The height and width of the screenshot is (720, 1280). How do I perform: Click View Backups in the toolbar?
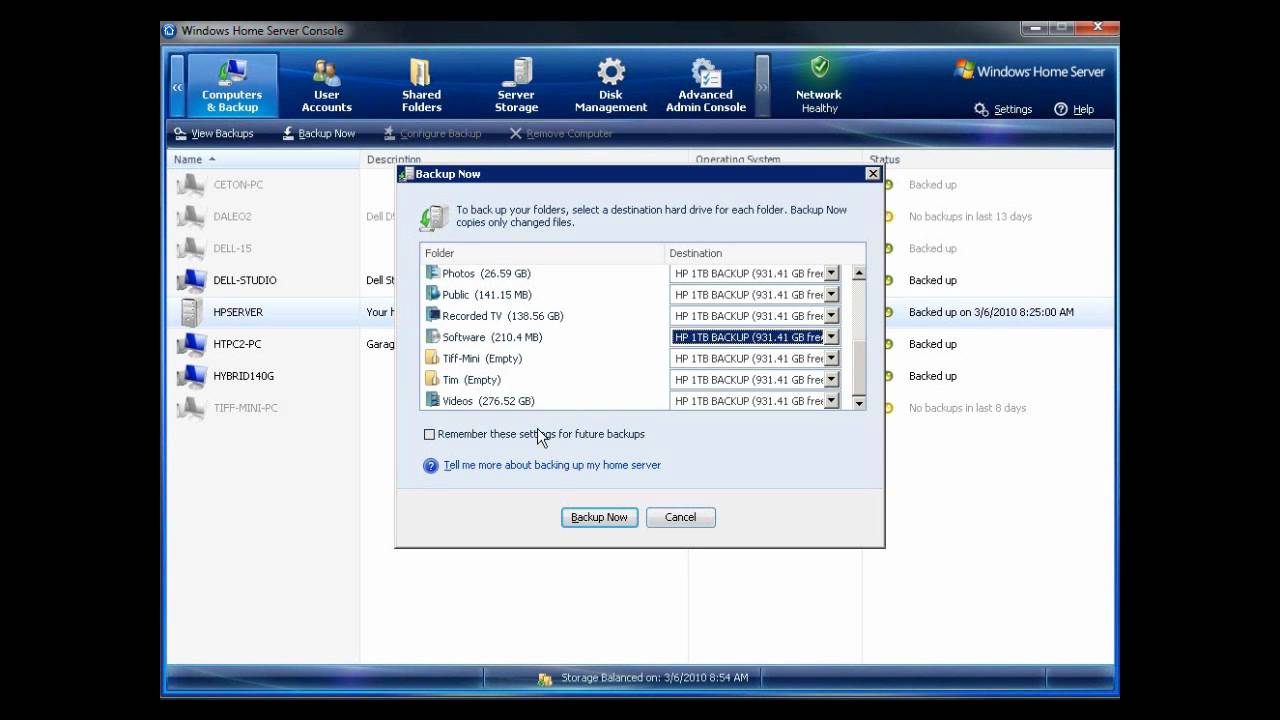pos(213,133)
